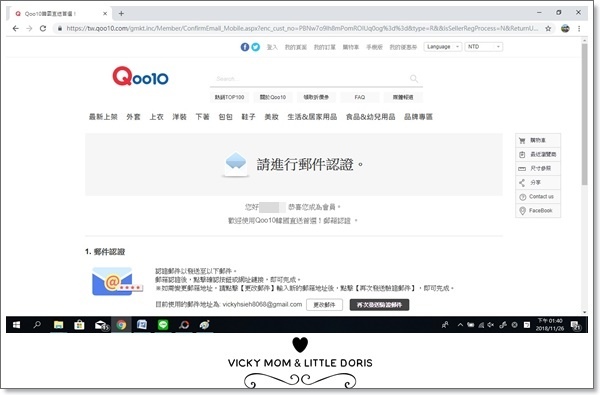Open the size reference sidebar item
600x395 pixels.
click(x=538, y=168)
